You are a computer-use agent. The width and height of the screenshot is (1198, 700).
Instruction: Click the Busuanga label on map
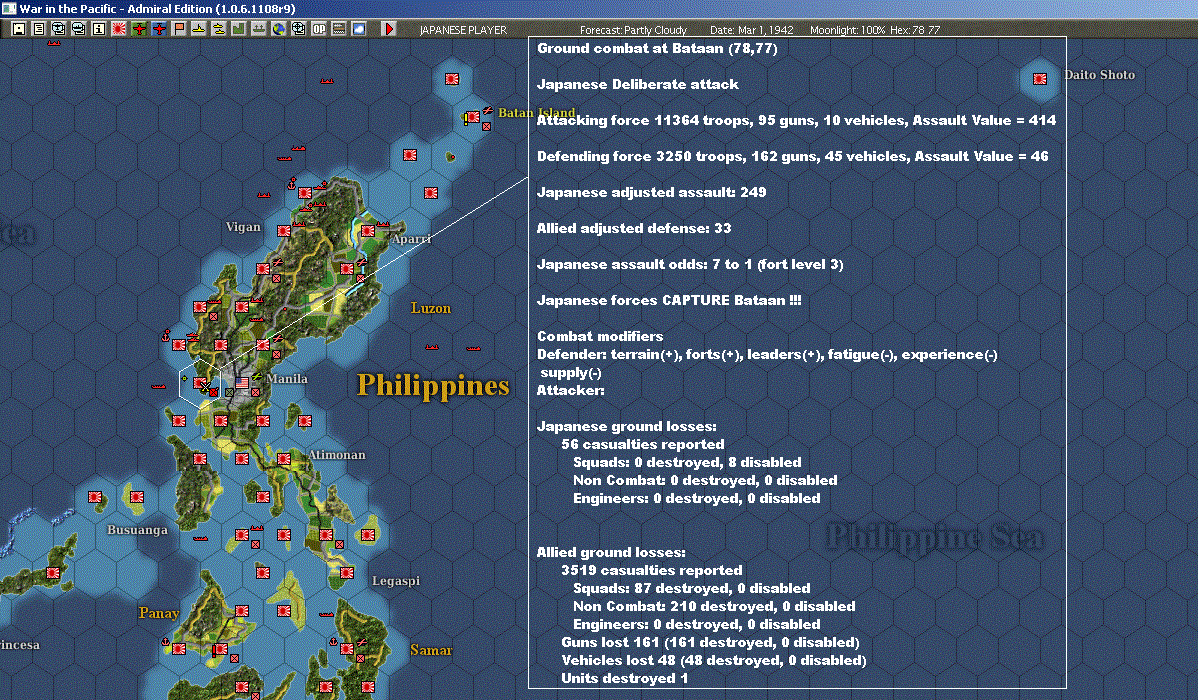(137, 530)
